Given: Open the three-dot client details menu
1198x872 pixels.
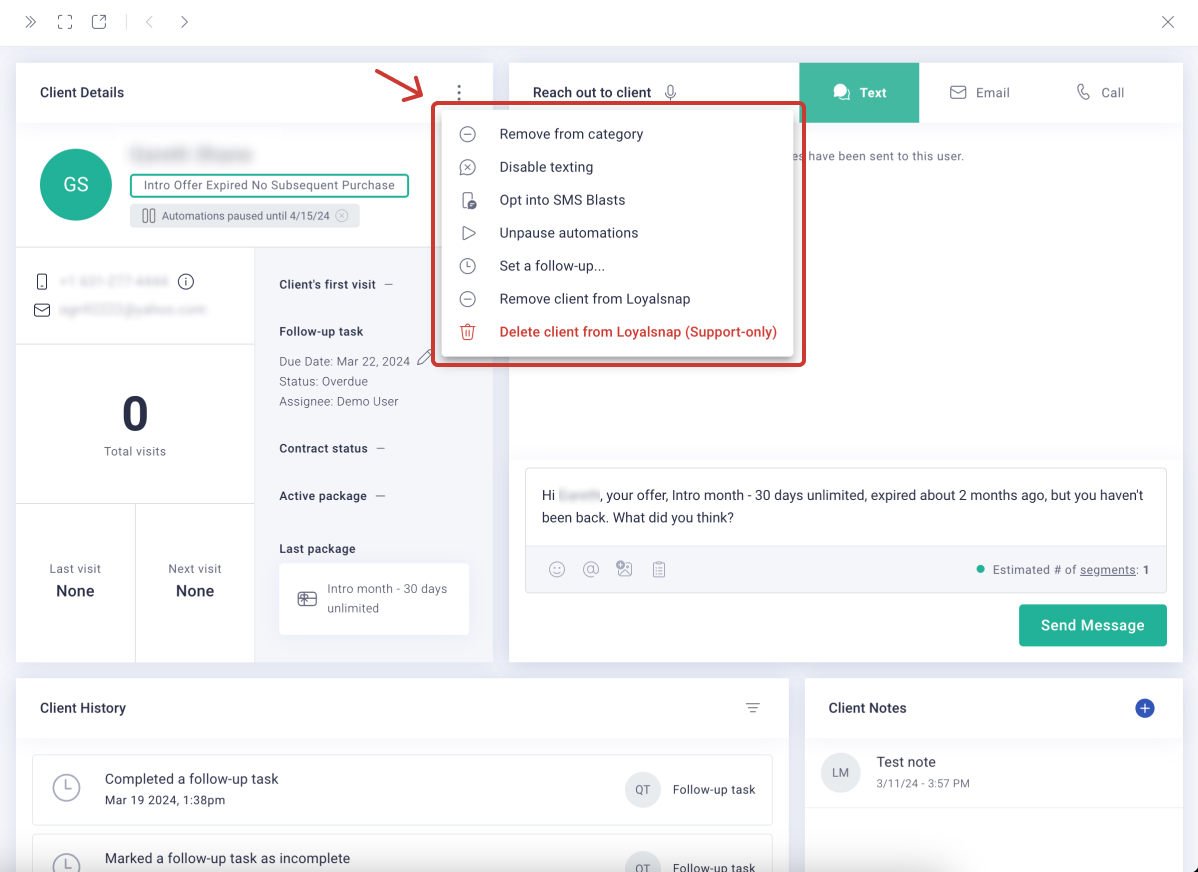Looking at the screenshot, I should 459,93.
